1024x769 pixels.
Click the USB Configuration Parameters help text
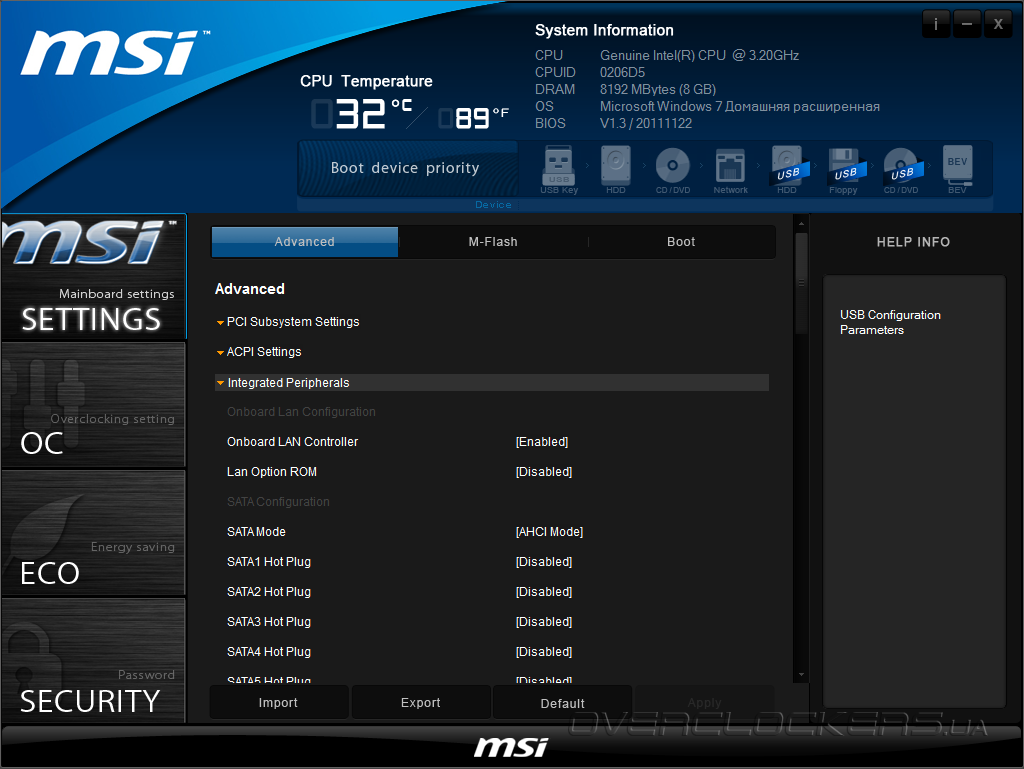pyautogui.click(x=890, y=322)
